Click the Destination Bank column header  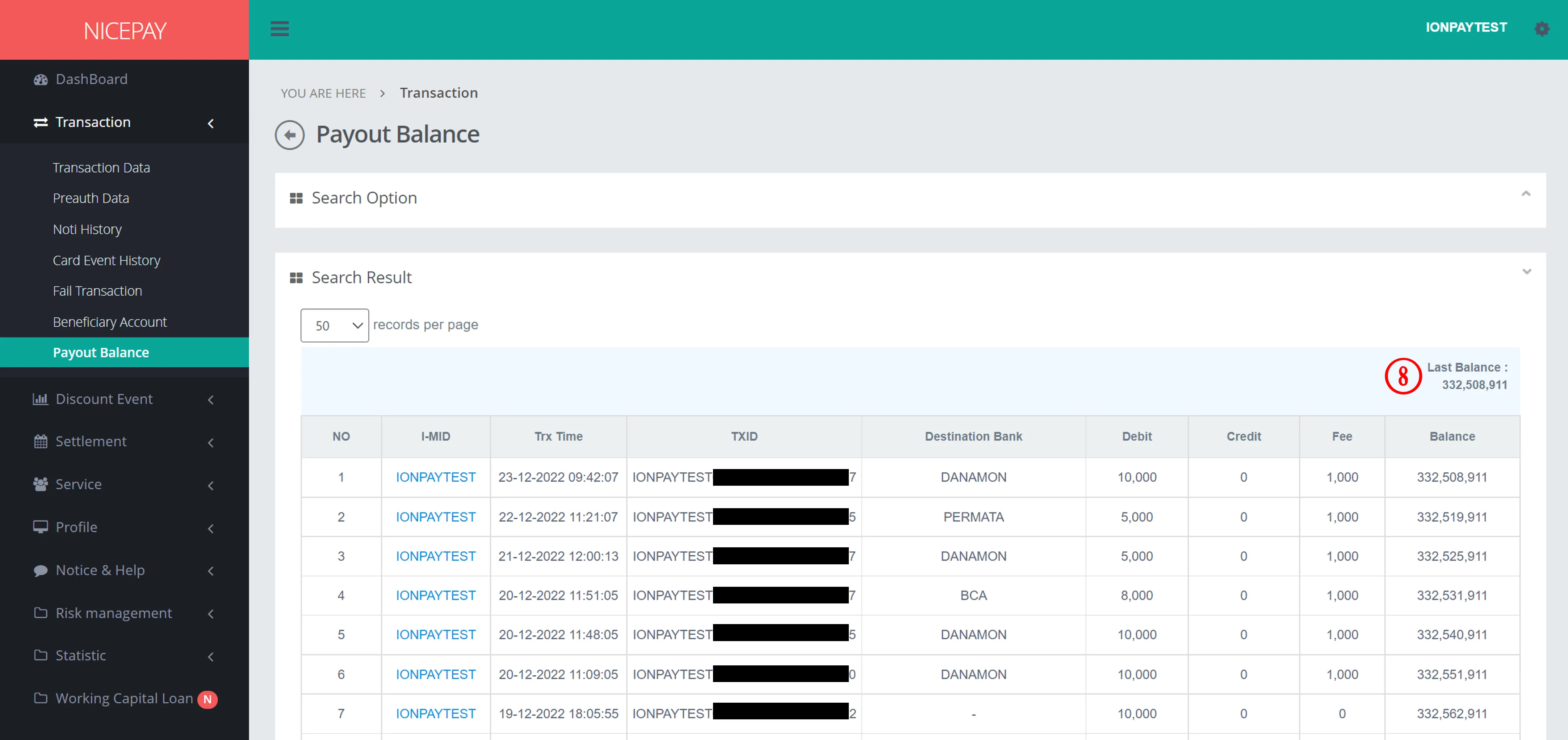coord(973,437)
